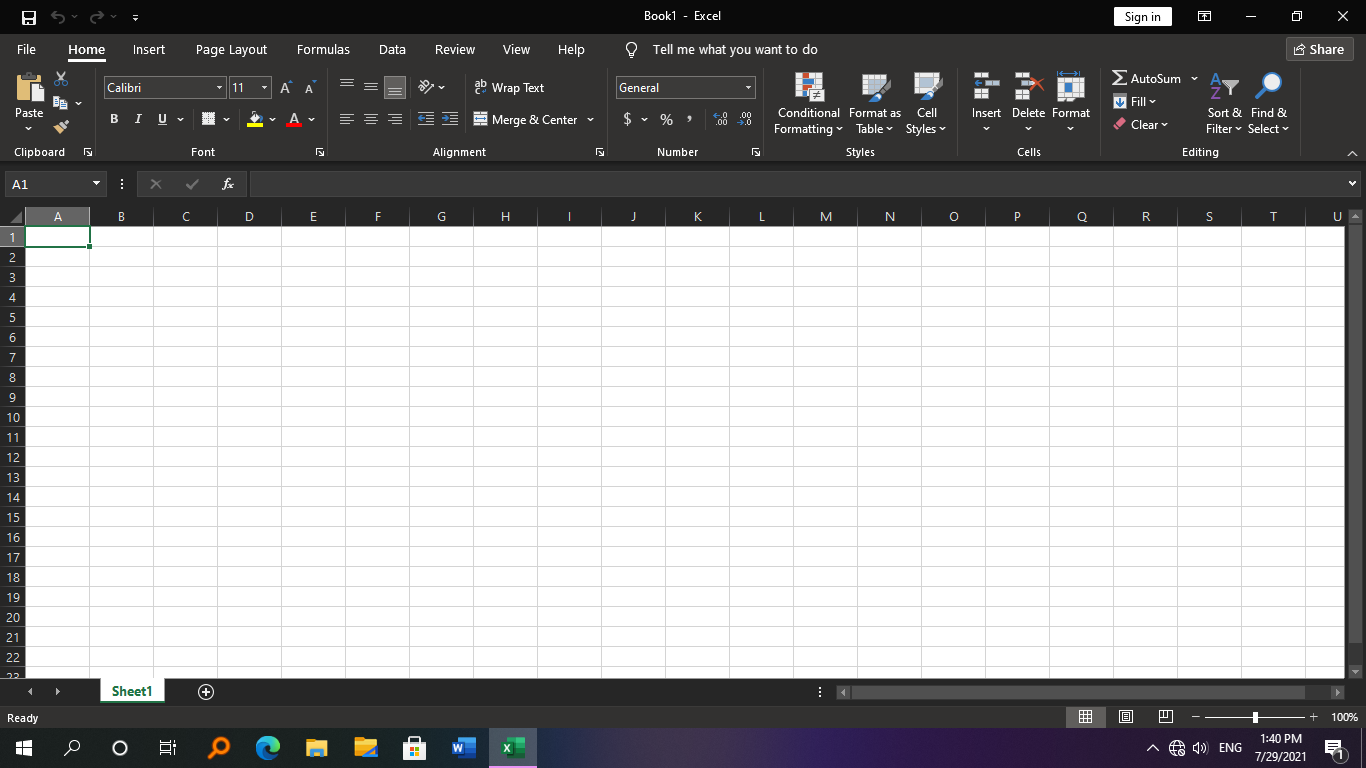Collapse the ribbon with chevron
The height and width of the screenshot is (768, 1366).
point(1353,153)
